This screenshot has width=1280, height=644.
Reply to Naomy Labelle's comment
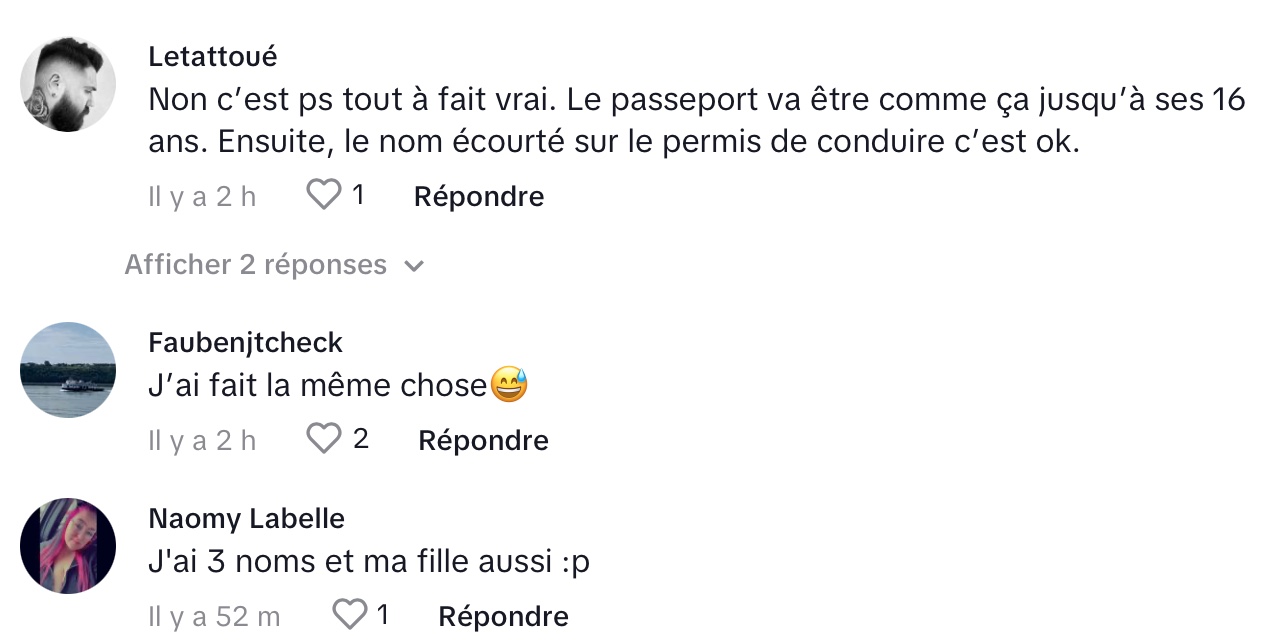pos(503,616)
